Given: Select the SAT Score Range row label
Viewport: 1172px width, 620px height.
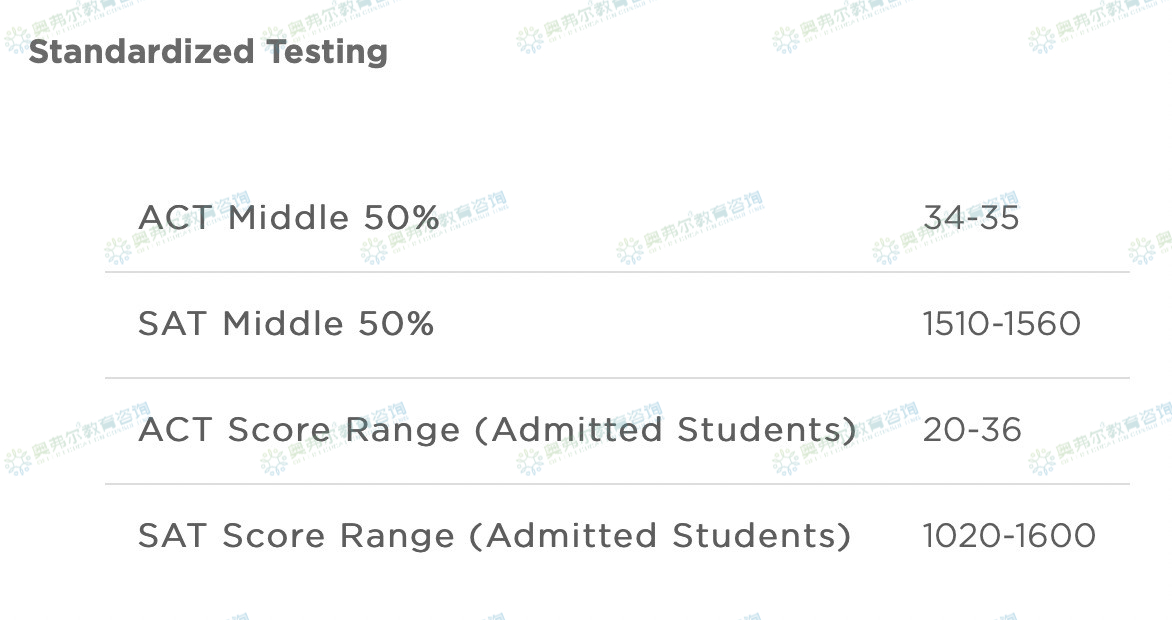Looking at the screenshot, I should 494,536.
